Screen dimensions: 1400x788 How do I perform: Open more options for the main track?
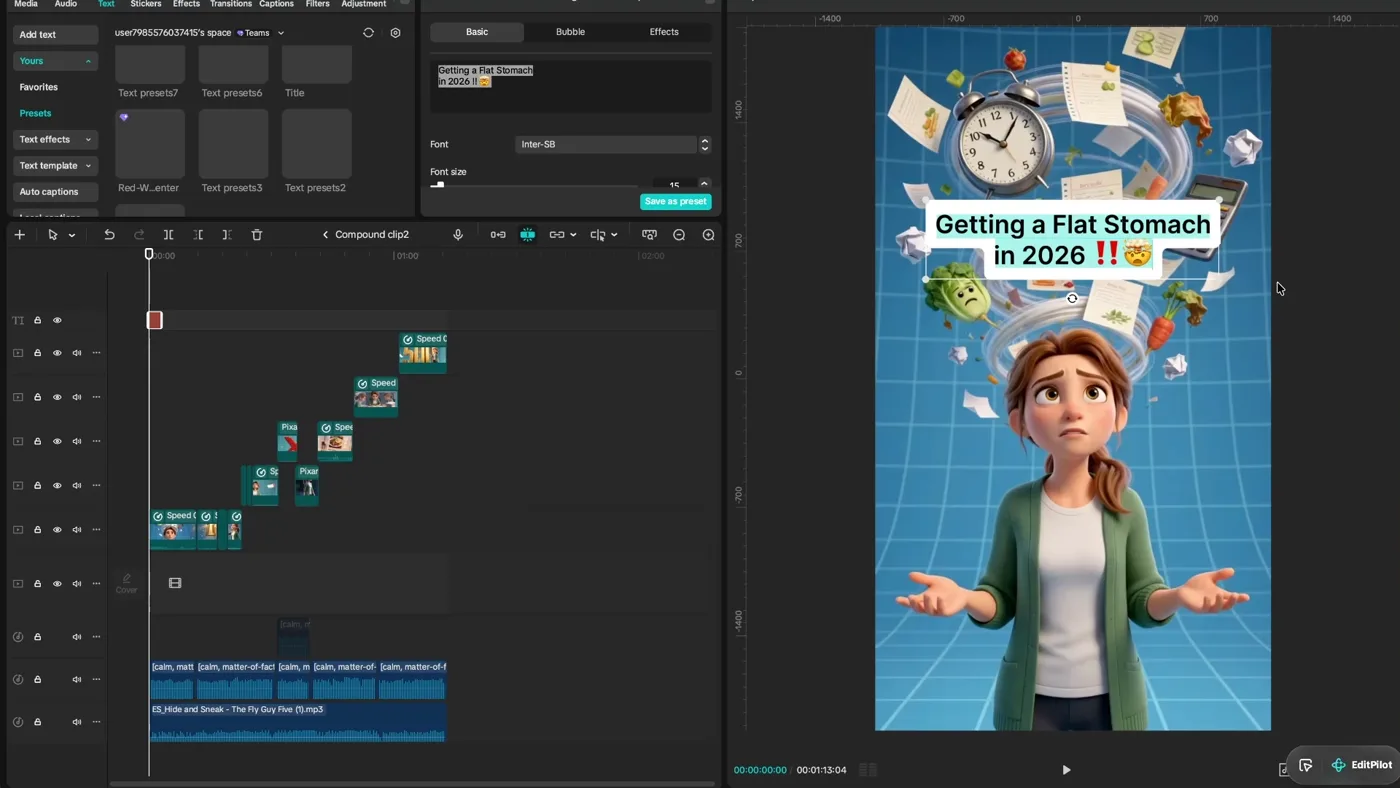click(x=96, y=584)
